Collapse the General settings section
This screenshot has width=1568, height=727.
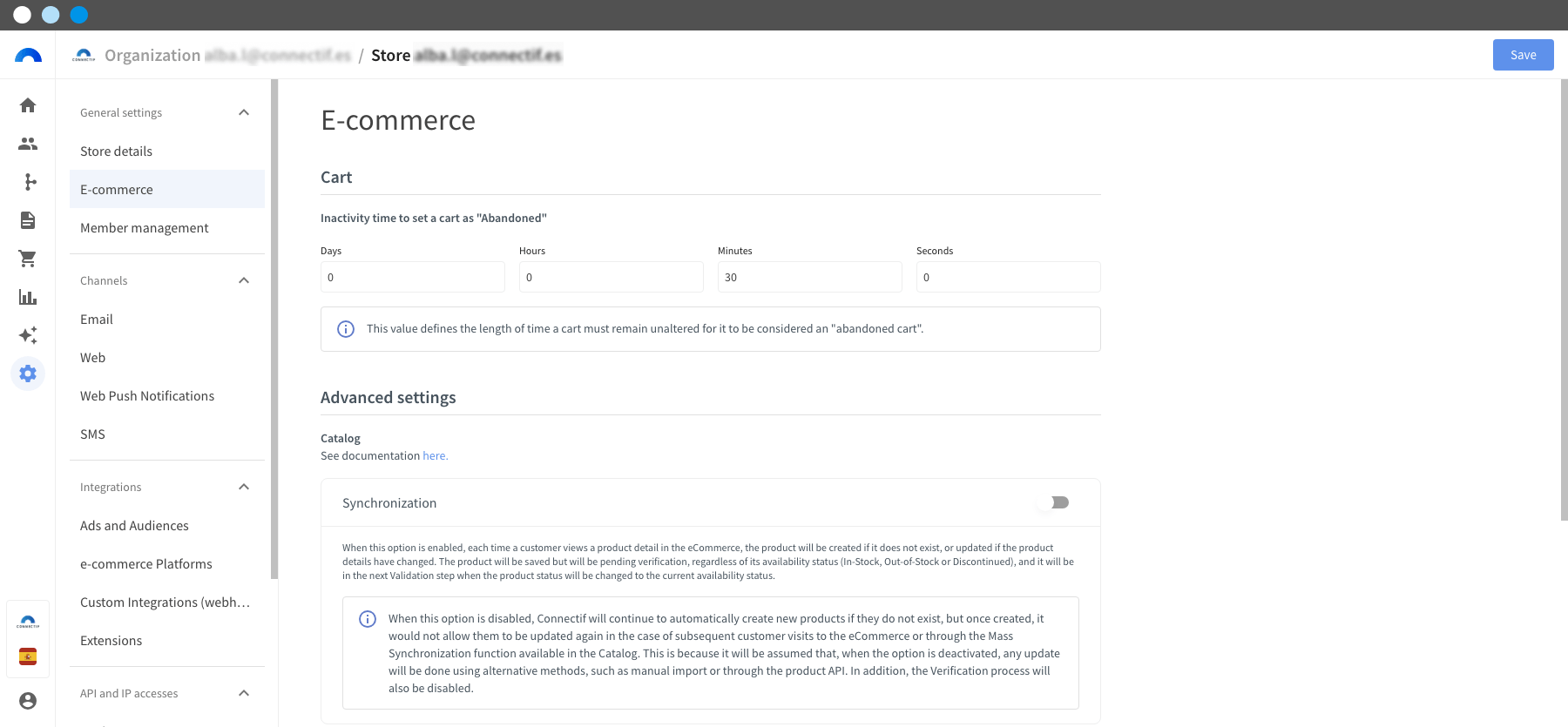[x=244, y=112]
